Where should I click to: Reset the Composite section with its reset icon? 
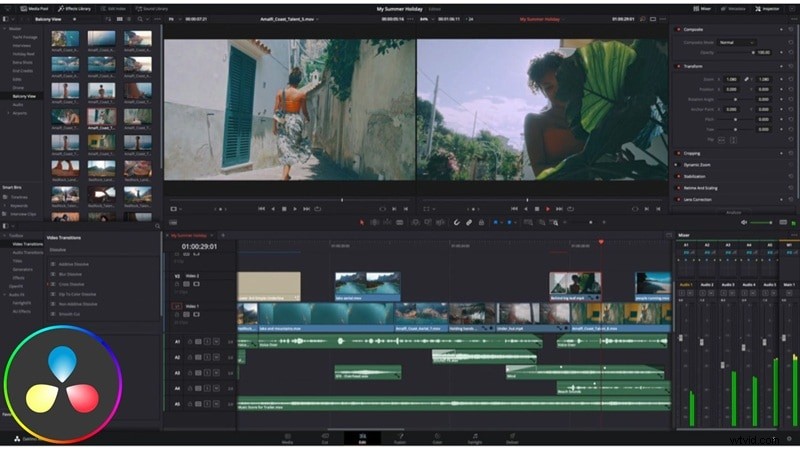[x=791, y=30]
